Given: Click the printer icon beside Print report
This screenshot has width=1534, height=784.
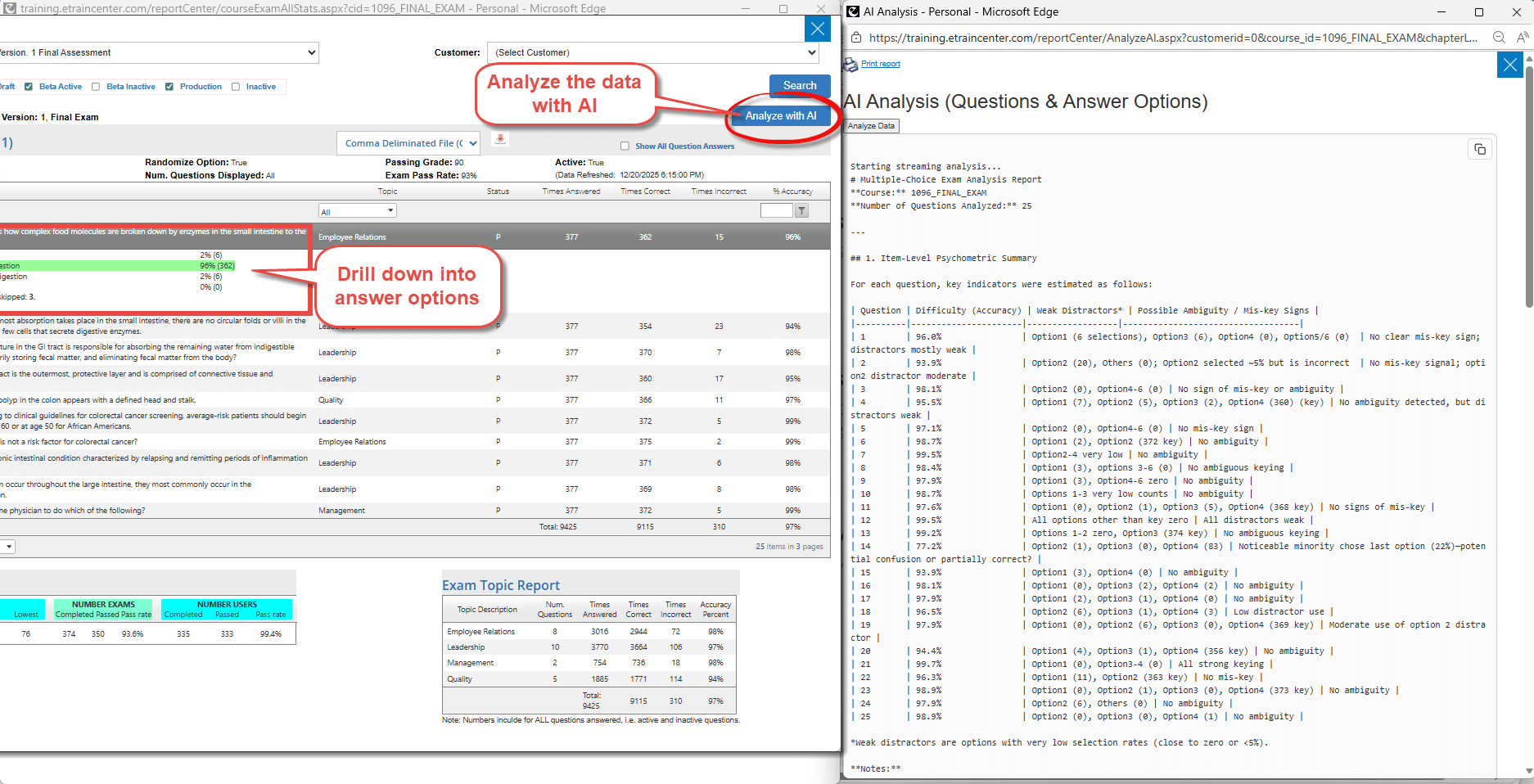Looking at the screenshot, I should pos(849,64).
